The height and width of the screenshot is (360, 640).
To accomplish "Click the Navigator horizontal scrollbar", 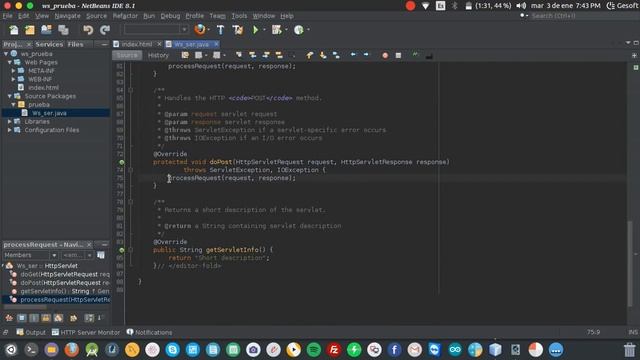I will point(25,307).
